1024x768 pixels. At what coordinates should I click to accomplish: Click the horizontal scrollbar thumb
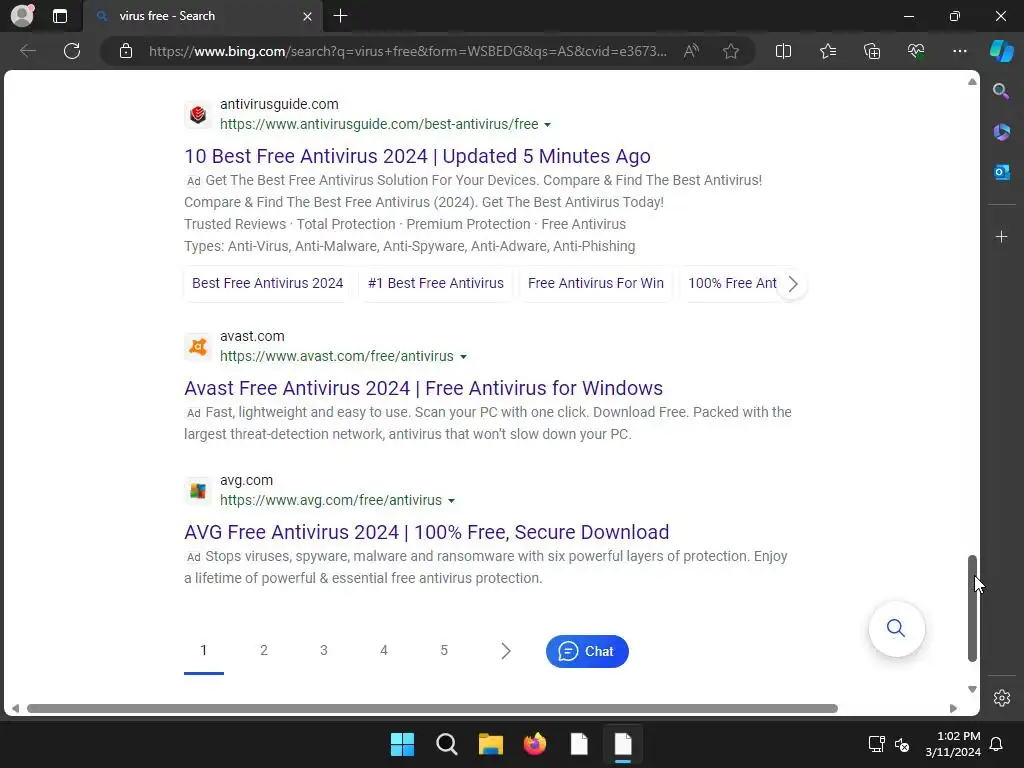(432, 709)
